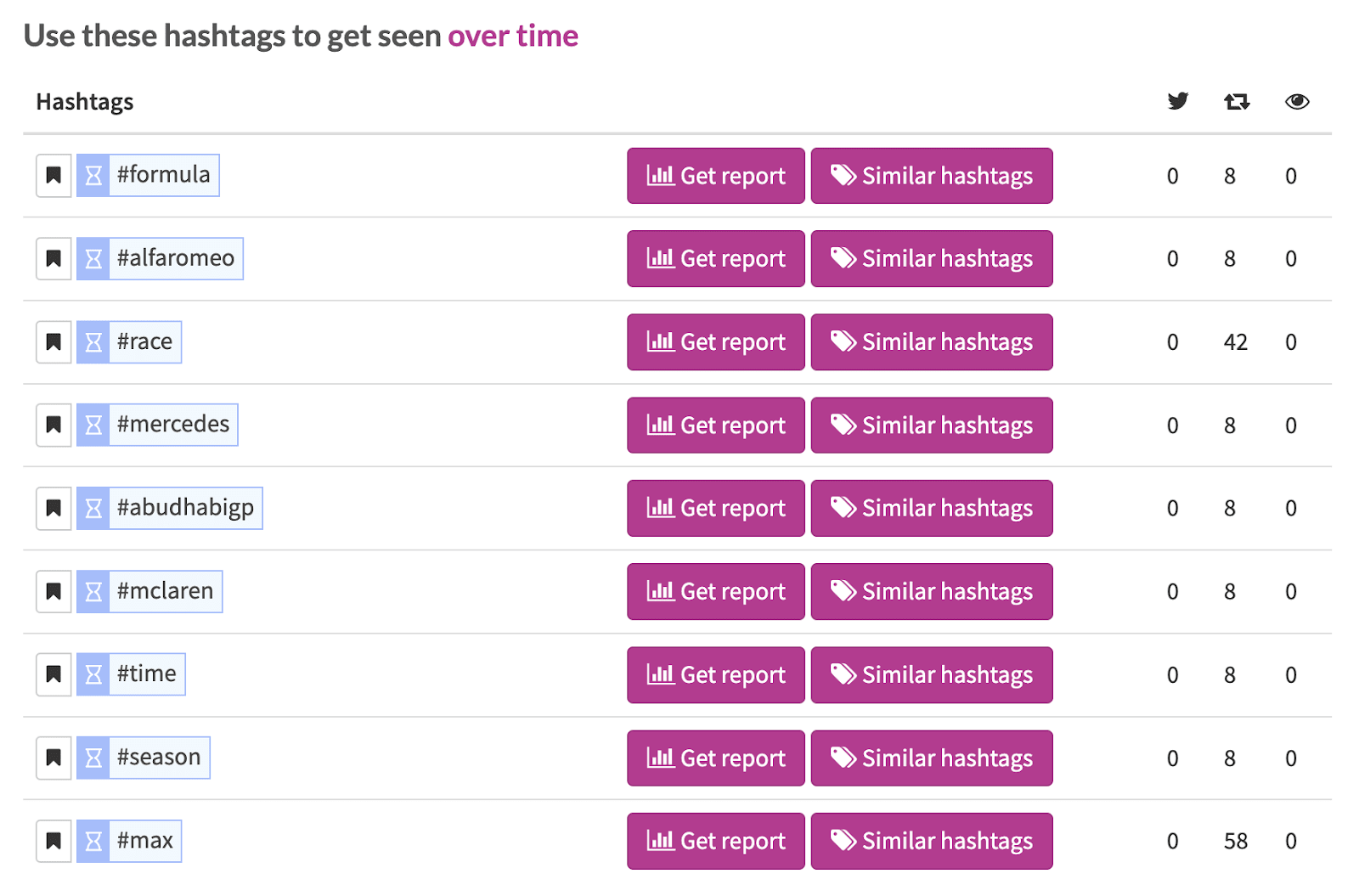Open the over time link

click(513, 36)
